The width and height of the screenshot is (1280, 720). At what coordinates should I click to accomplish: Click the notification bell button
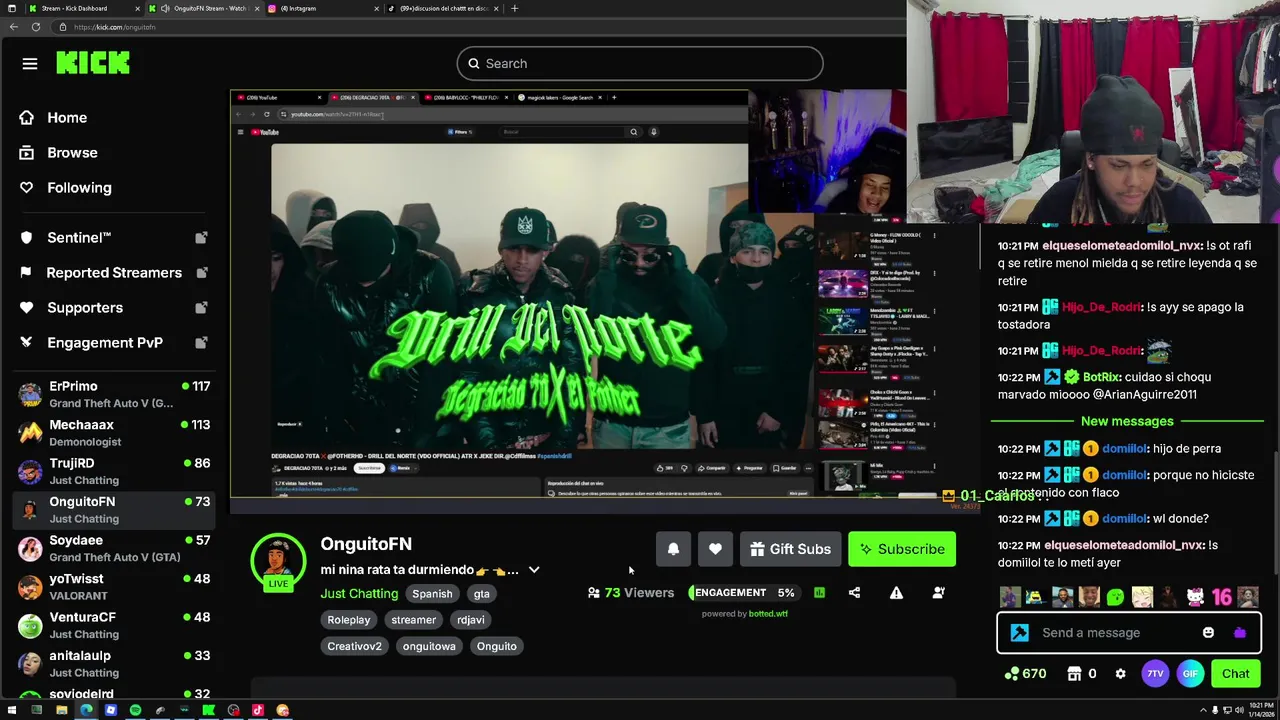pos(673,549)
